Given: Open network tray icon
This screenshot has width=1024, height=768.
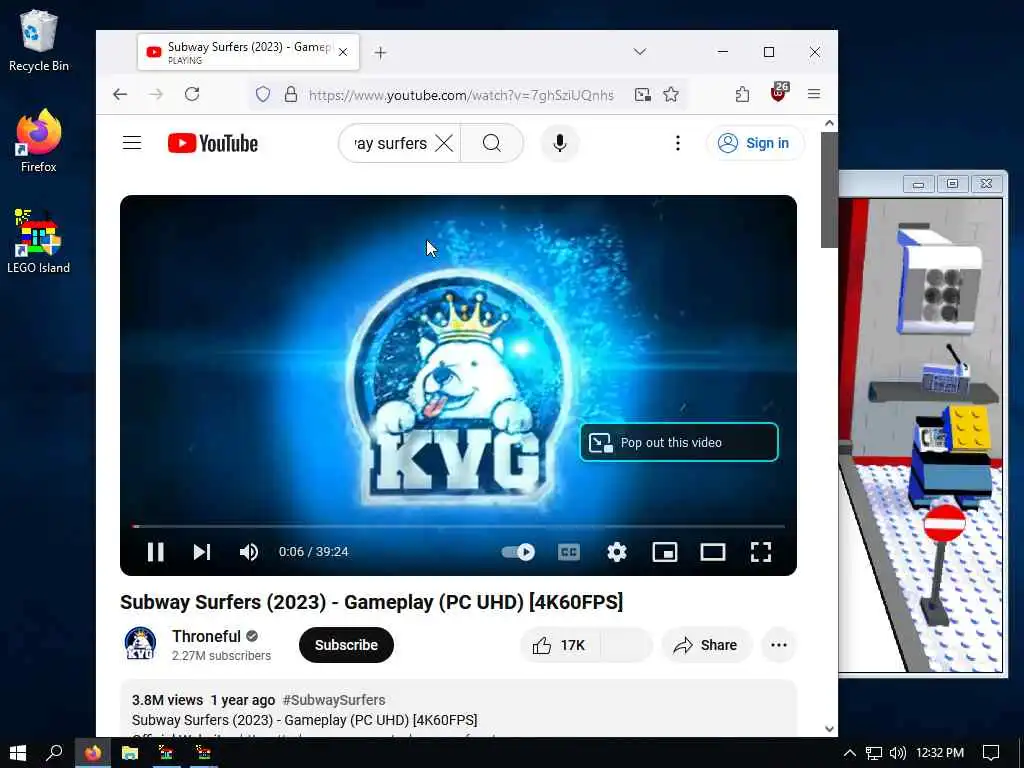Looking at the screenshot, I should pyautogui.click(x=874, y=754).
